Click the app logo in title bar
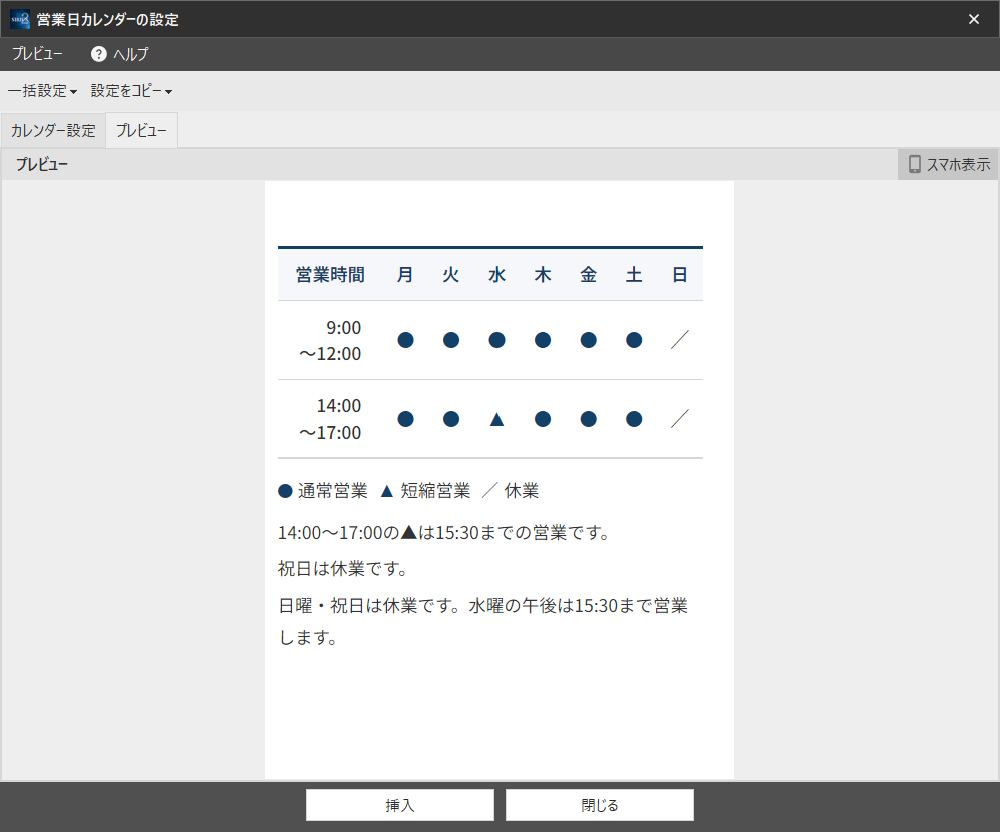The height and width of the screenshot is (832, 1000). (x=20, y=19)
